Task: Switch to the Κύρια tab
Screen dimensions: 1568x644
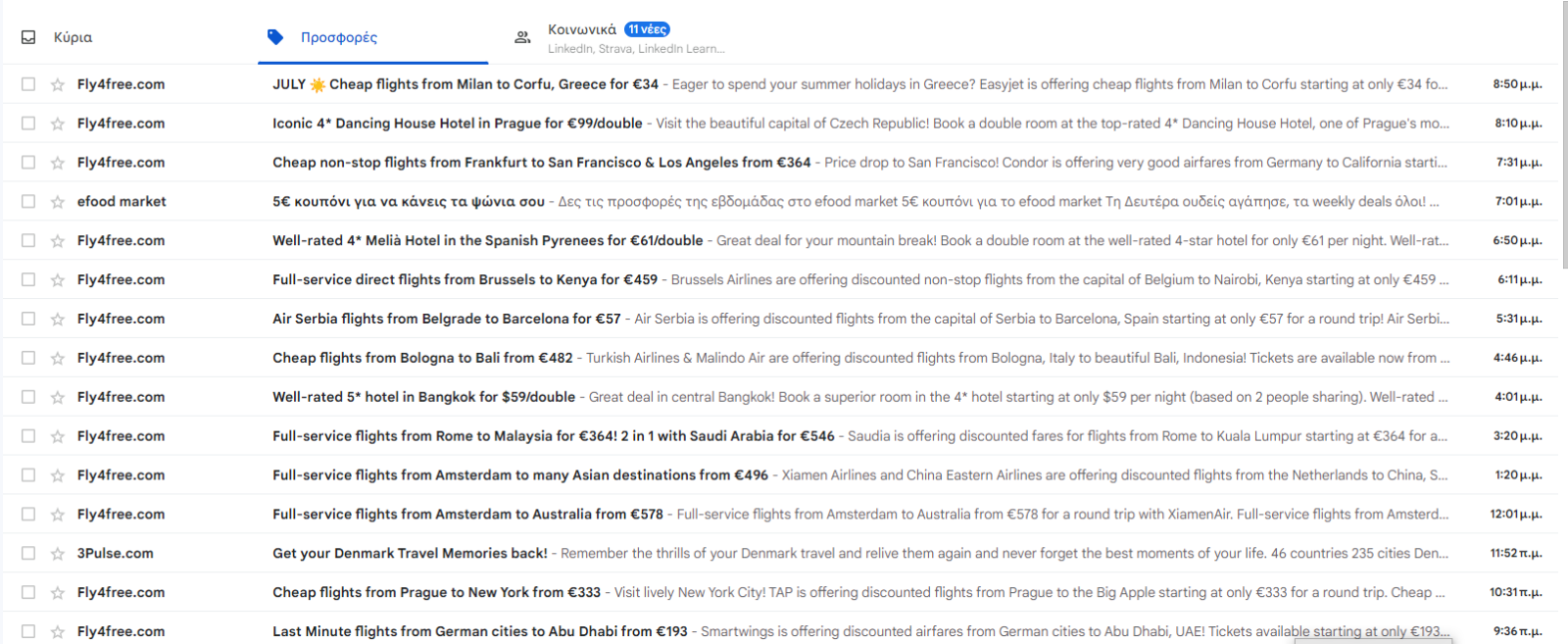Action: (73, 37)
